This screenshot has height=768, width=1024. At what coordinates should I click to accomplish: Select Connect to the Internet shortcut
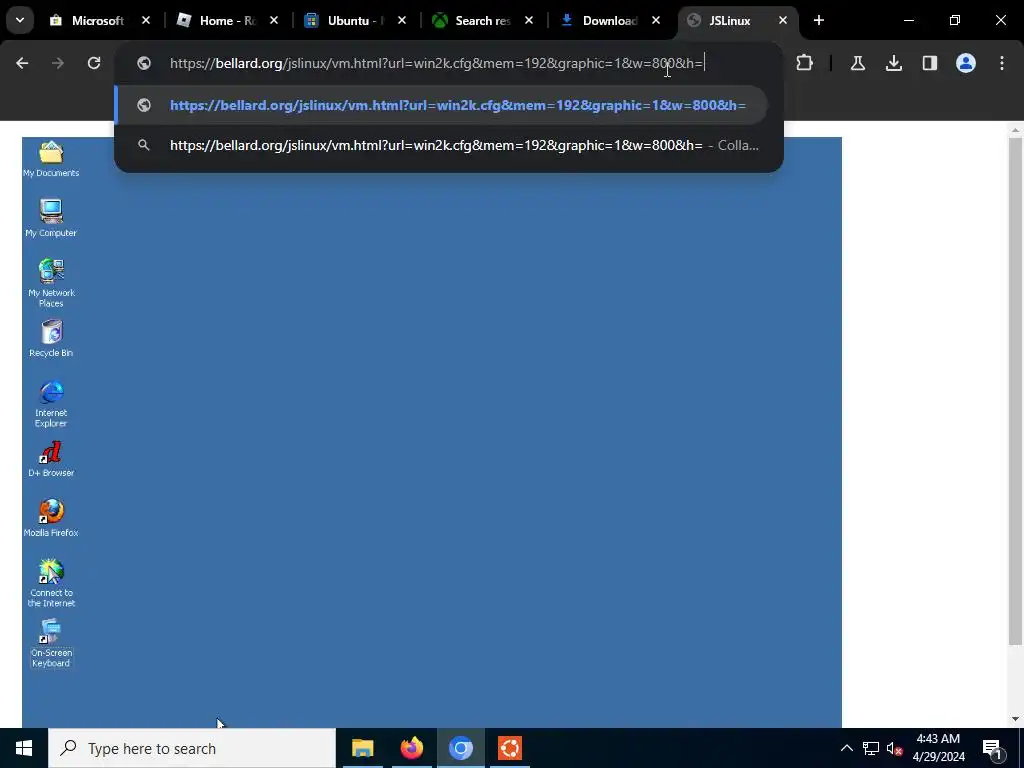click(51, 583)
